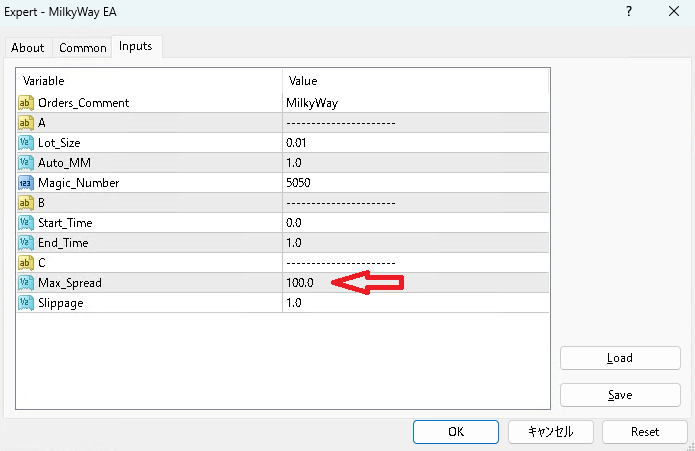Click the integer icon beside Magic_Number
Viewport: 695px width, 451px height.
26,183
